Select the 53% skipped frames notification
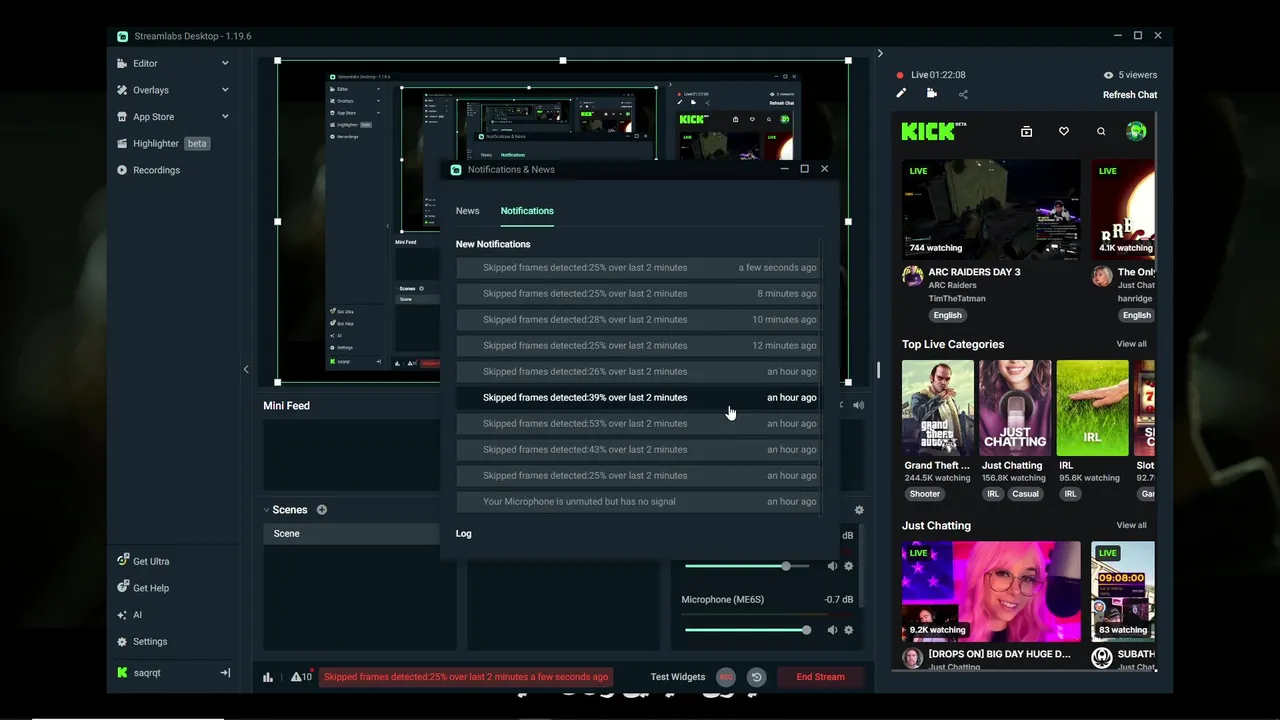Screen dimensions: 1280x720 click(x=638, y=423)
